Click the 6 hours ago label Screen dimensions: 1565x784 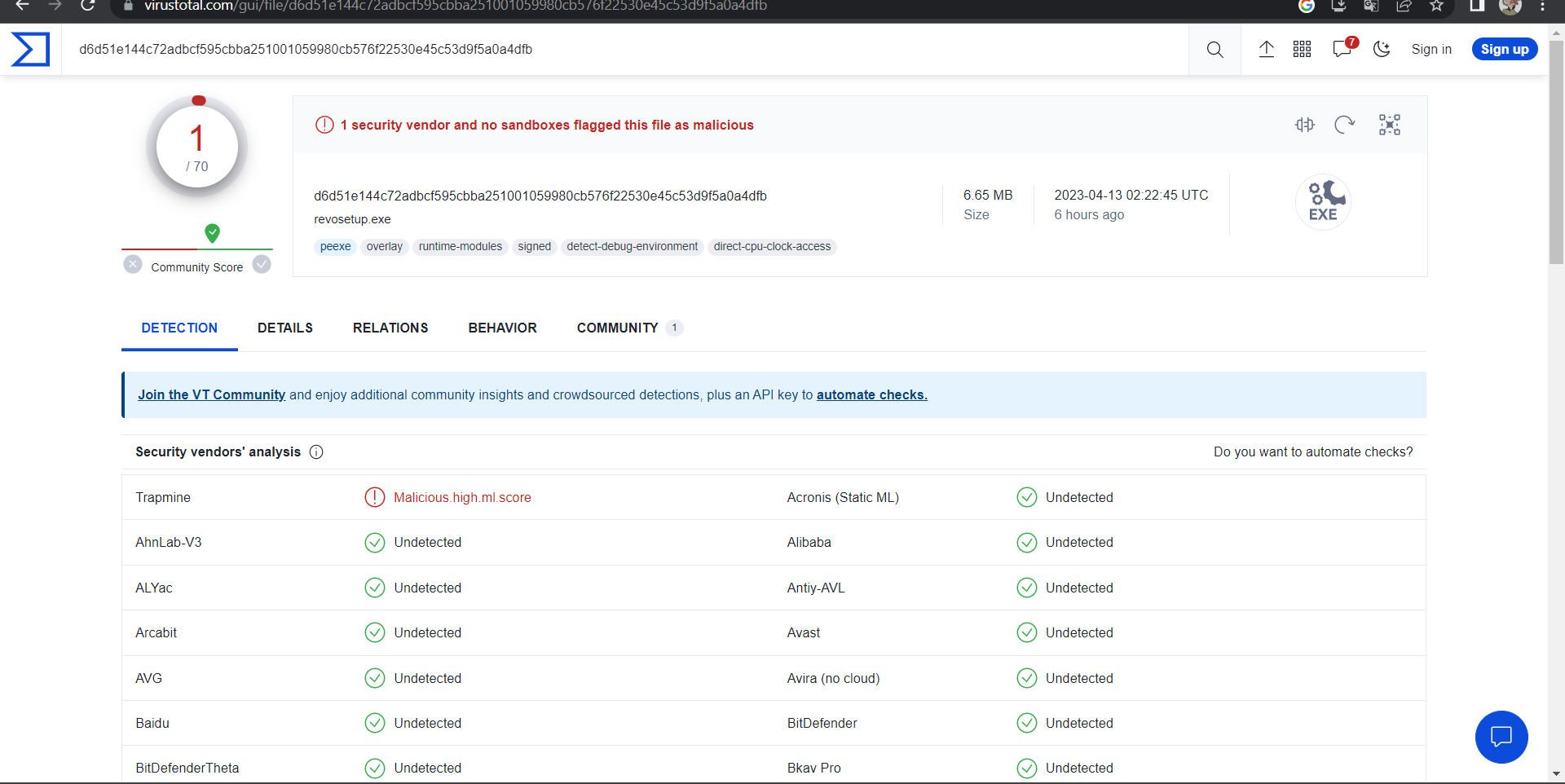[x=1089, y=215]
